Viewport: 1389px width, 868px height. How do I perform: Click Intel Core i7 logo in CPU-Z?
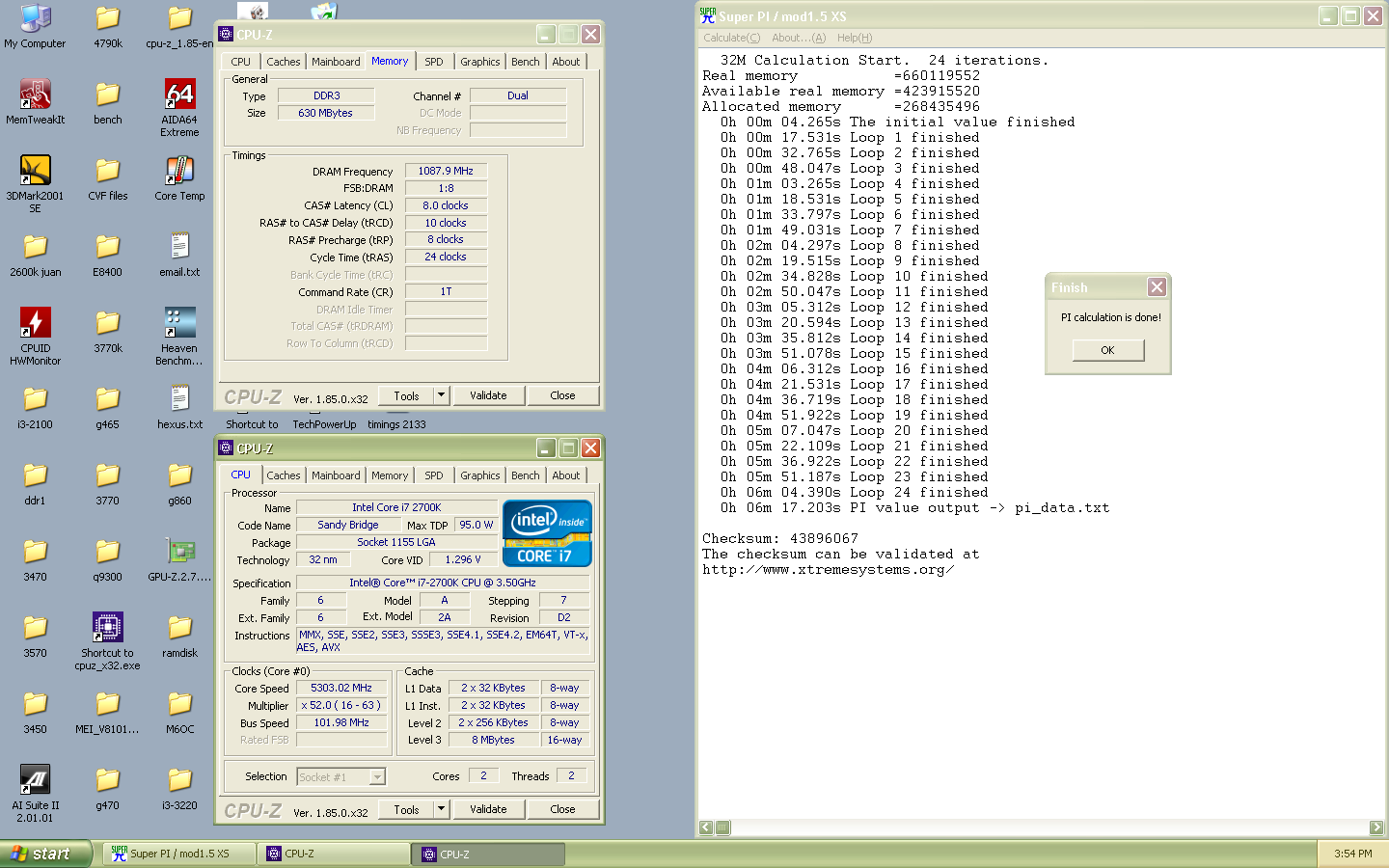(x=547, y=533)
